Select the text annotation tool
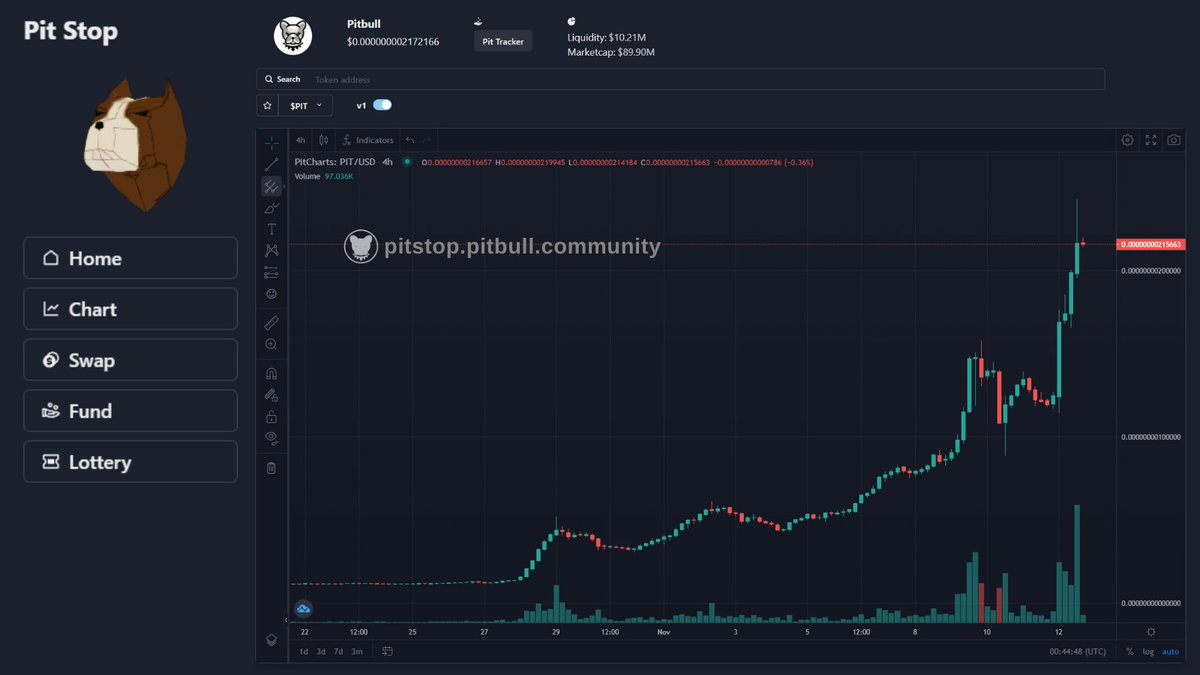The image size is (1200, 675). 271,229
